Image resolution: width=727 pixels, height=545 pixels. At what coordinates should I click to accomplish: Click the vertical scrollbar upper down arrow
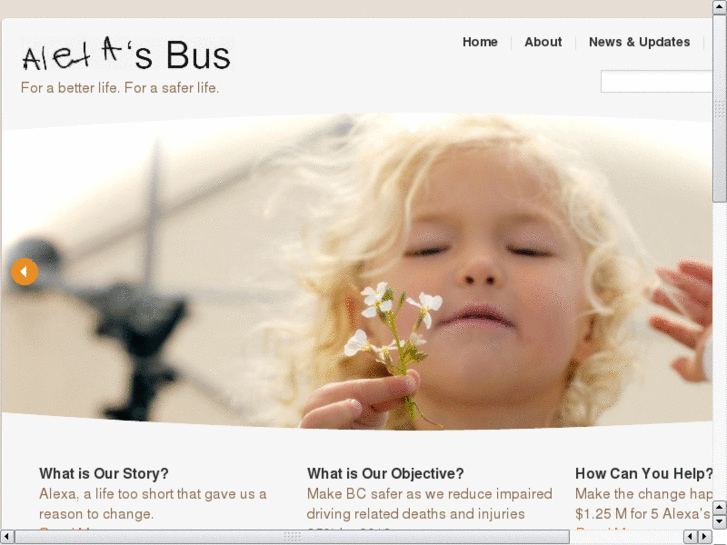click(719, 507)
